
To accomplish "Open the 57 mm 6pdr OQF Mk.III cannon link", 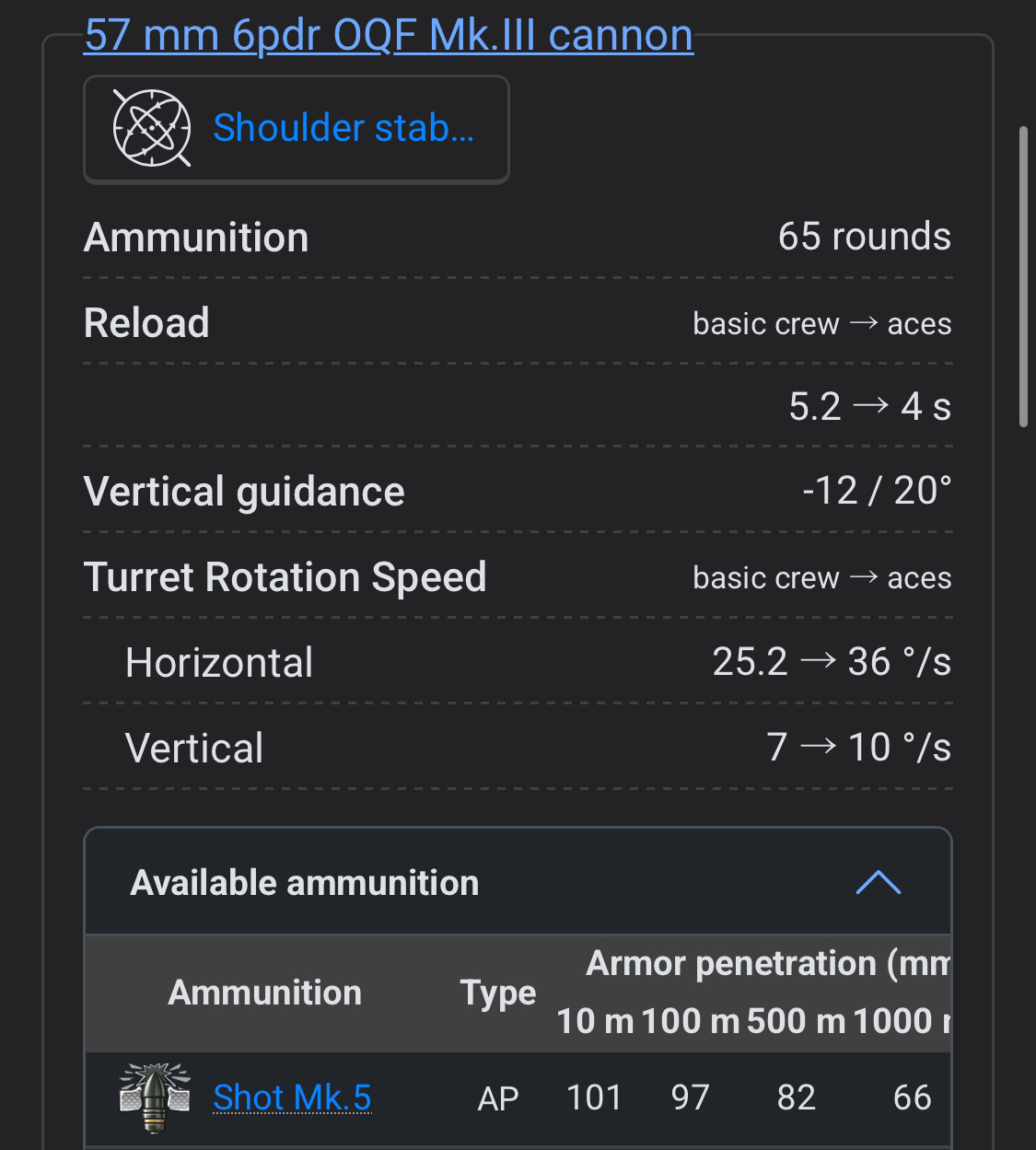I will (x=388, y=36).
